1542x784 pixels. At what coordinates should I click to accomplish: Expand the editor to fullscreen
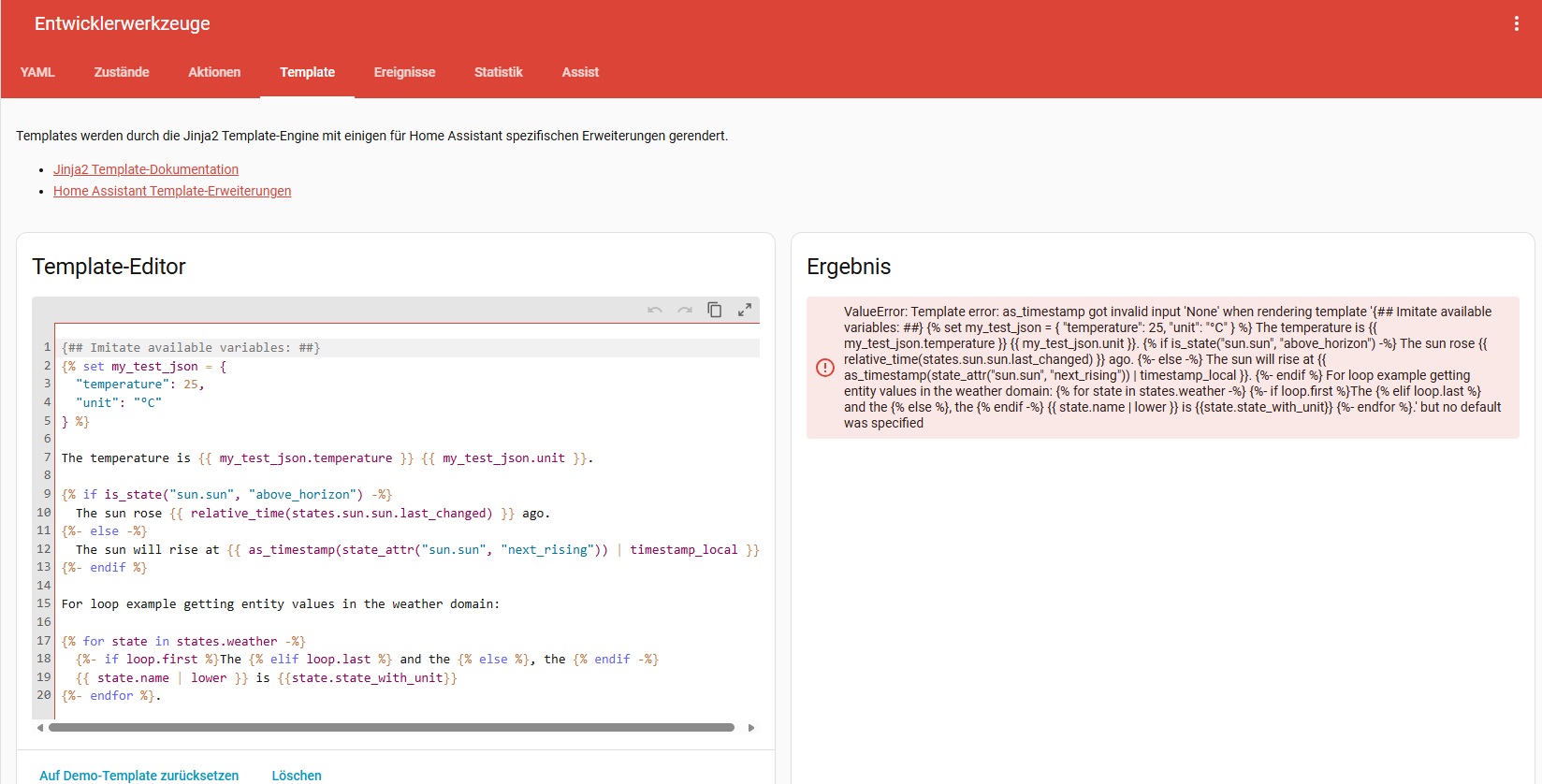click(x=745, y=310)
